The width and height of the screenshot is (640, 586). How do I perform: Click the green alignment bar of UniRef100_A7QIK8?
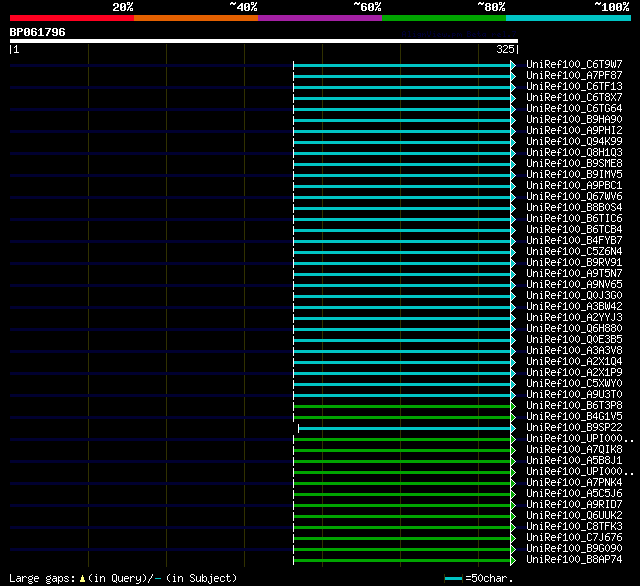pos(402,451)
